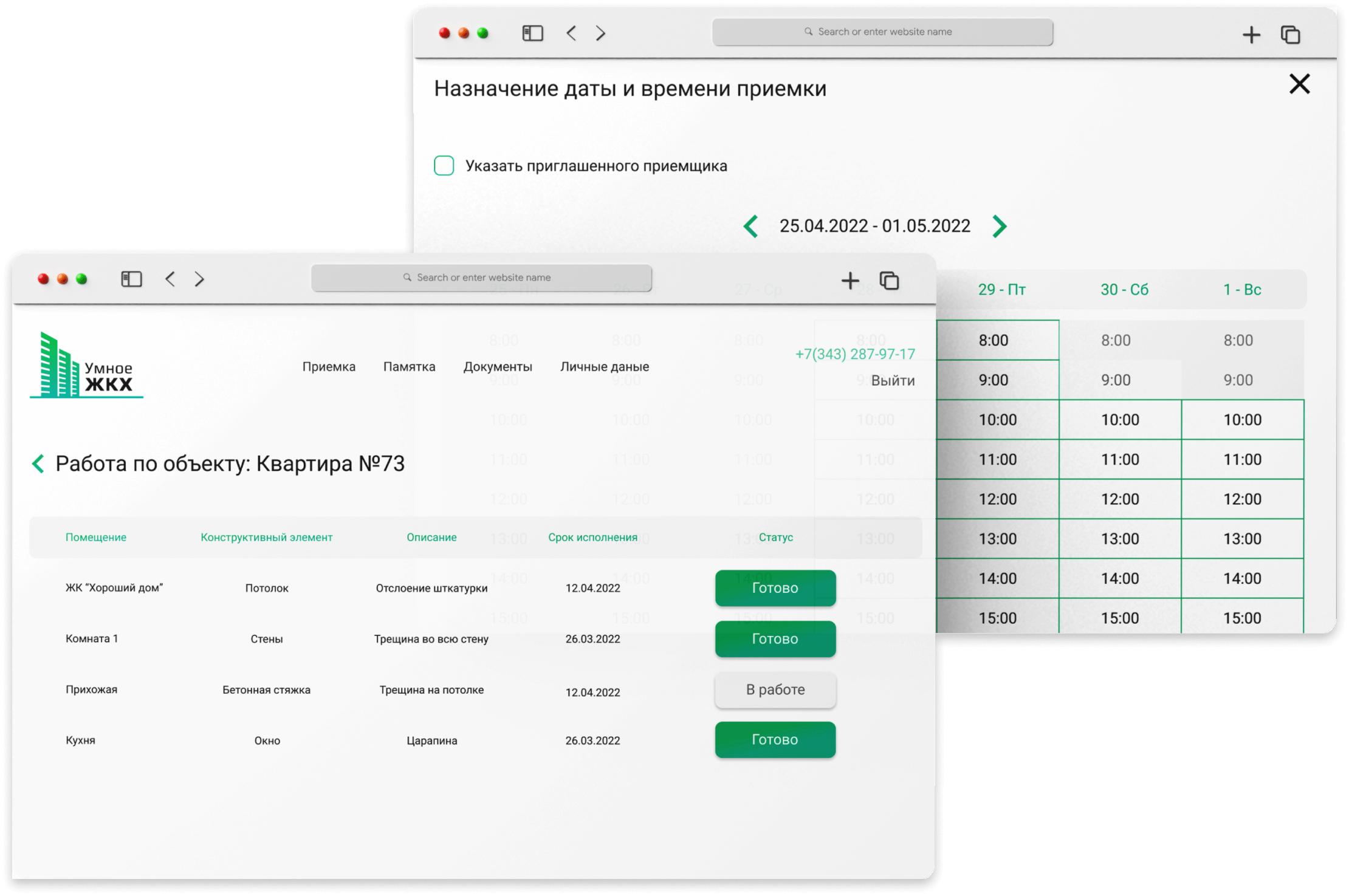The width and height of the screenshot is (1349, 896).
Task: Toggle sidebar icon in front browser window
Action: [x=131, y=279]
